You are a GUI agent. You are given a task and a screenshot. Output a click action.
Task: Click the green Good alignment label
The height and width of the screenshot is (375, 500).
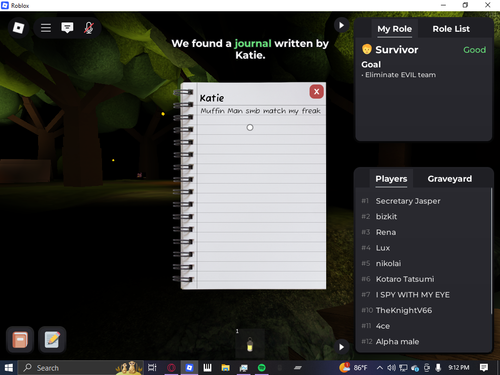pos(474,50)
